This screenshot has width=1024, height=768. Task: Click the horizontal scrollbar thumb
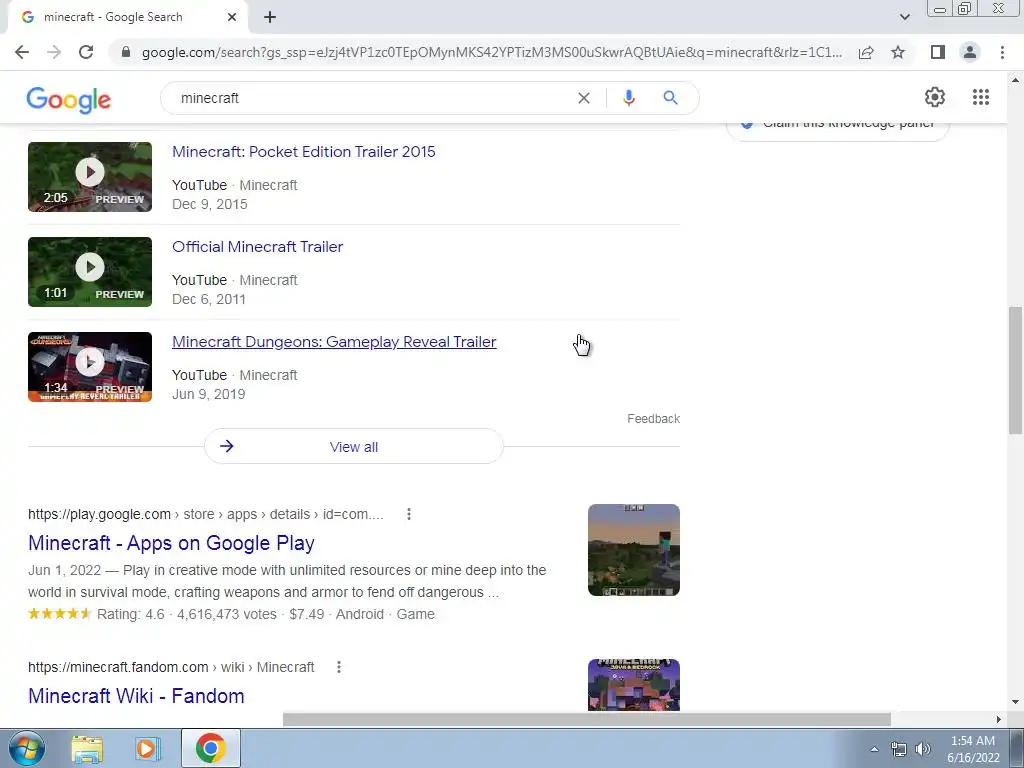tap(586, 719)
